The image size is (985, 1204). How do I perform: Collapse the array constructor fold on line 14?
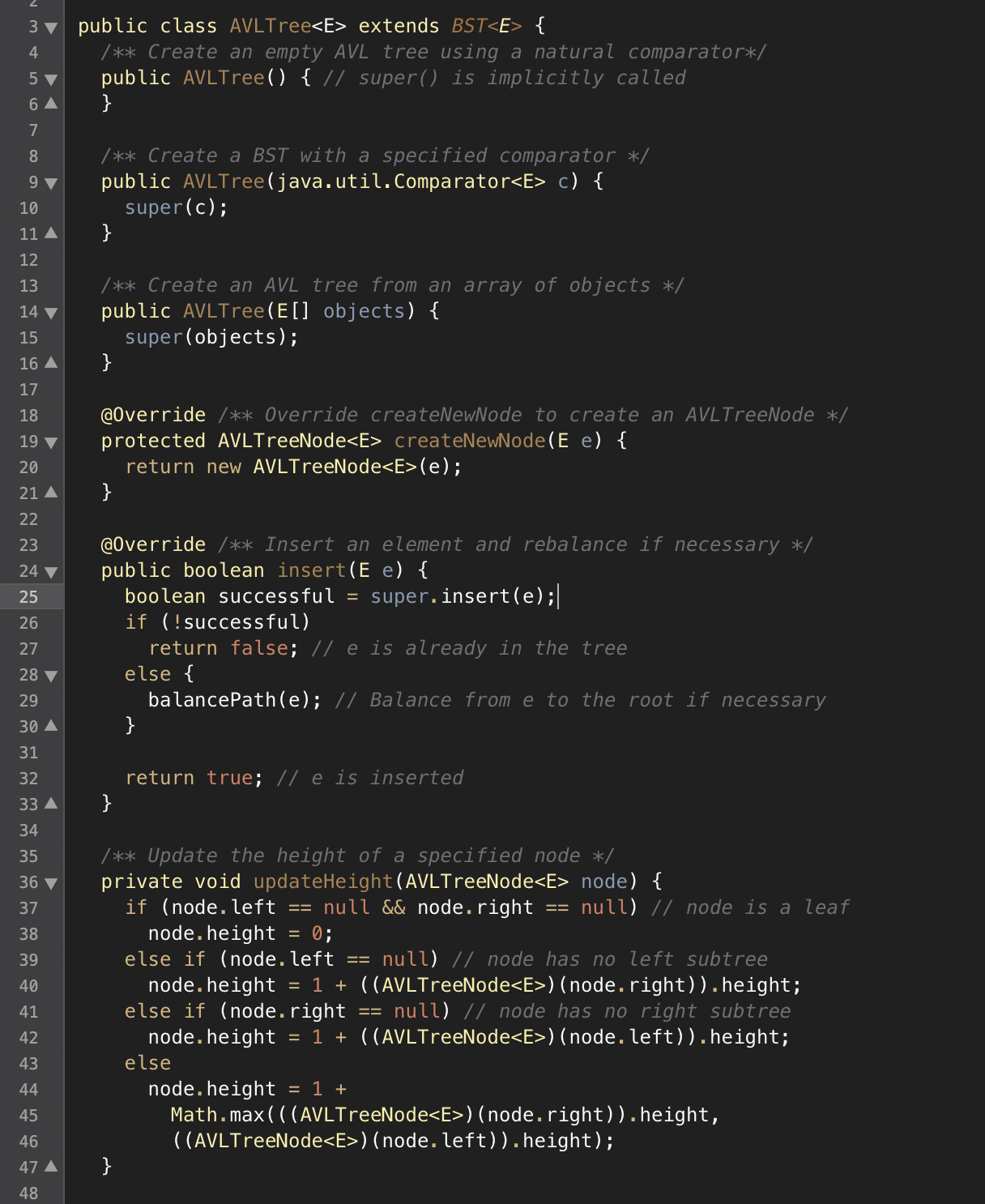pyautogui.click(x=50, y=311)
